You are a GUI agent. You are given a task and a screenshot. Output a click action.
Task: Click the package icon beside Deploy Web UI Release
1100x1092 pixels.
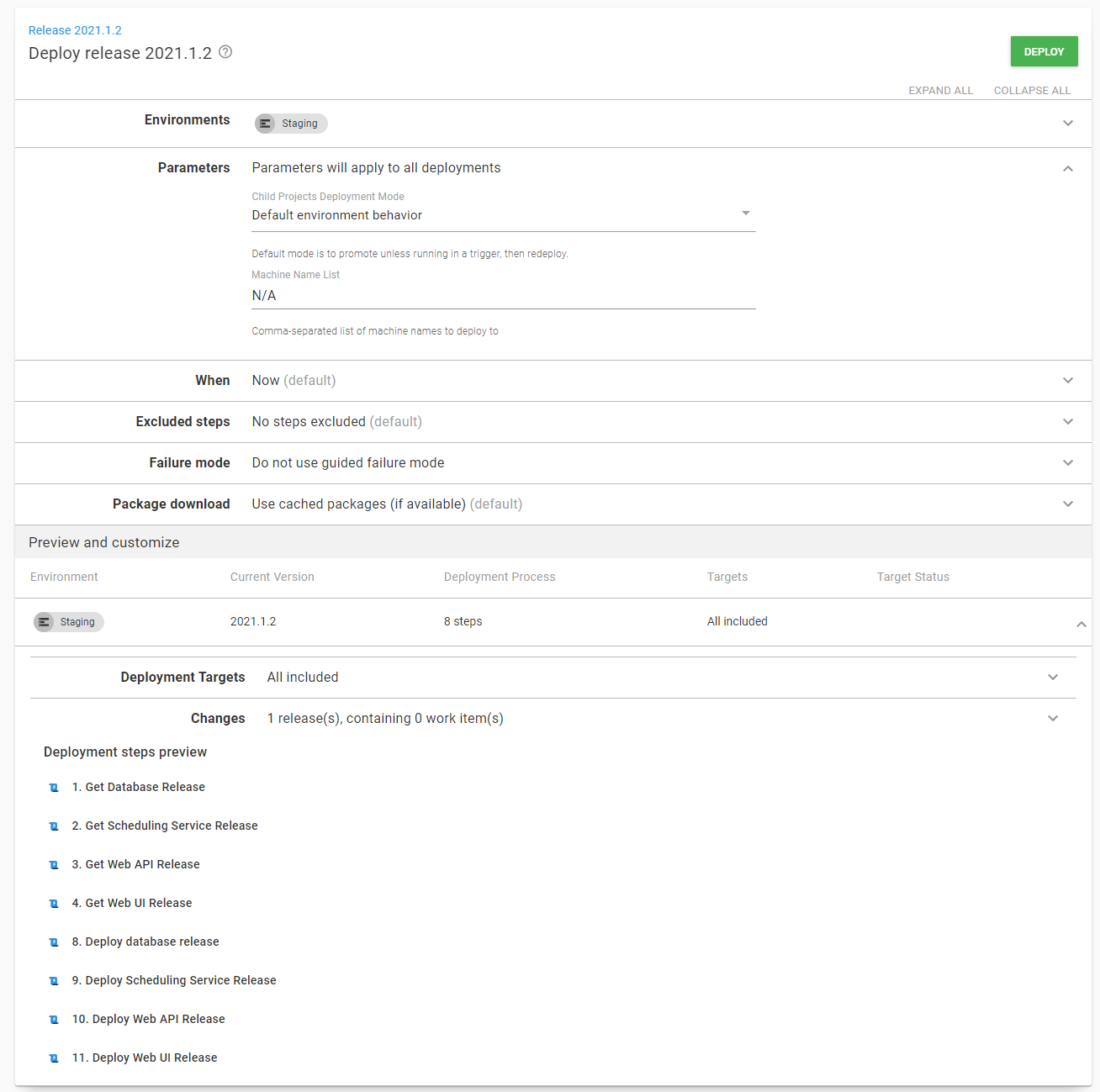point(54,1058)
